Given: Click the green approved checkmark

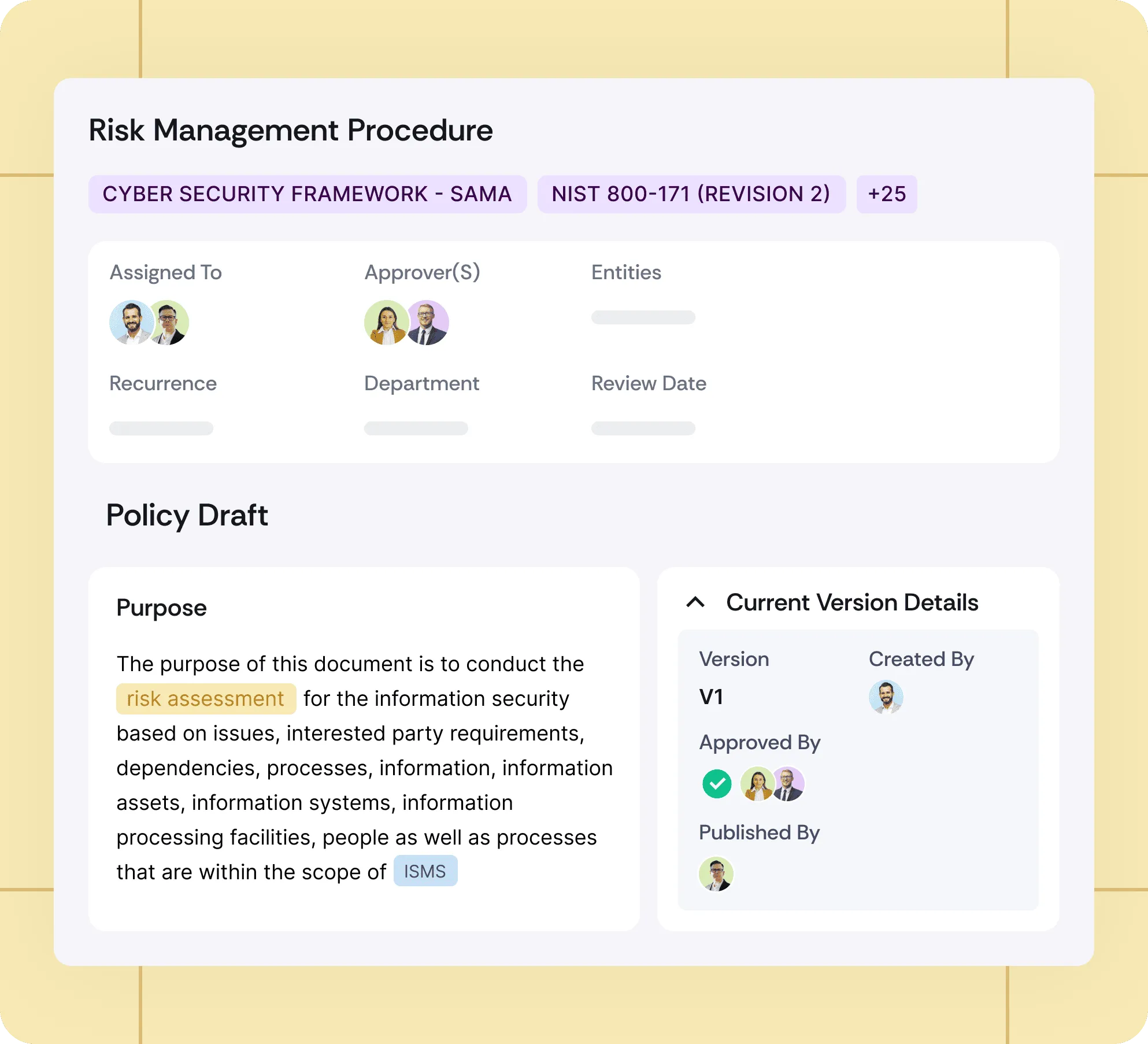Looking at the screenshot, I should [x=717, y=784].
